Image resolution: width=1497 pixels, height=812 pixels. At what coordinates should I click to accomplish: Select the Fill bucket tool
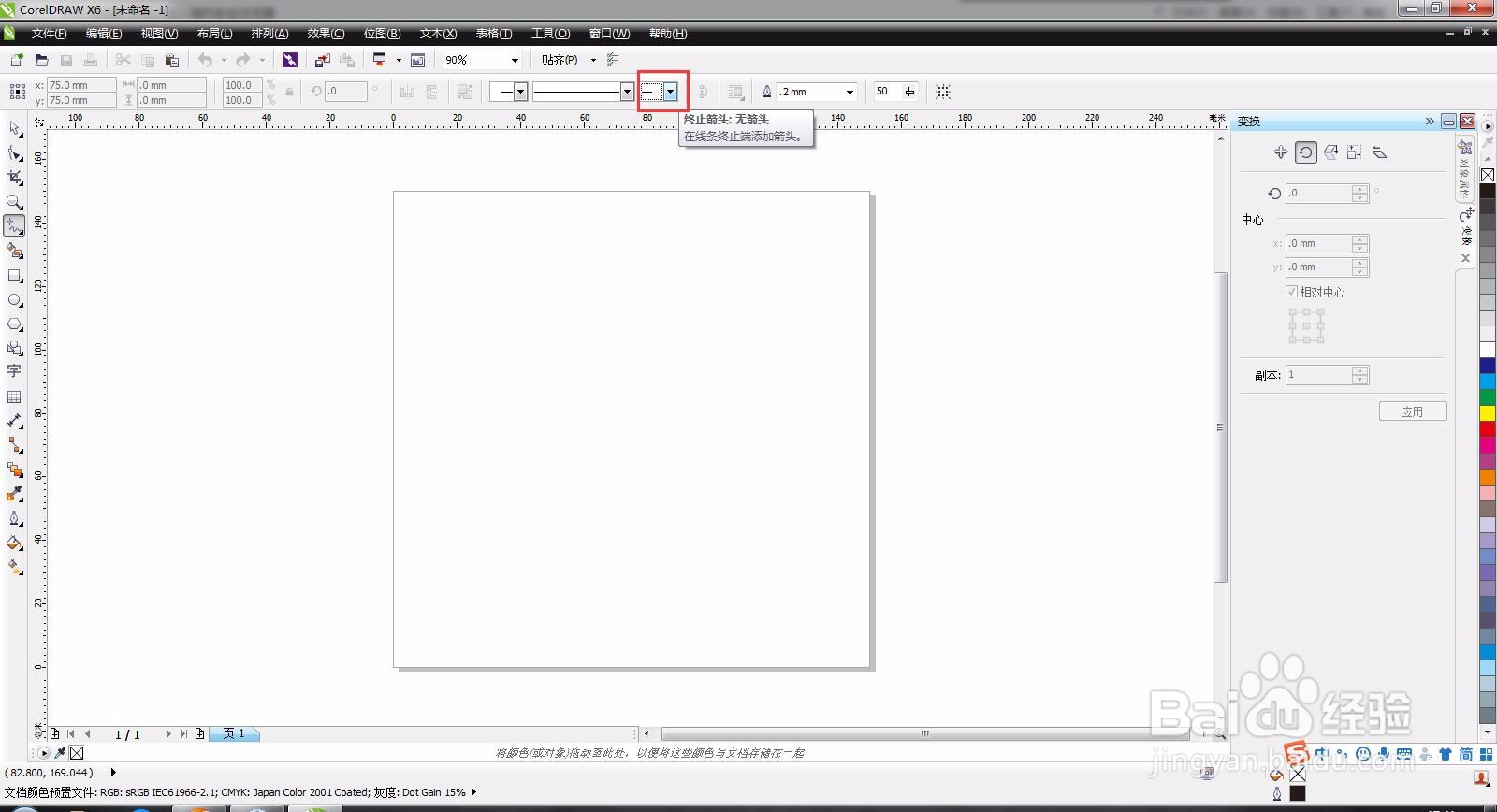click(x=14, y=543)
